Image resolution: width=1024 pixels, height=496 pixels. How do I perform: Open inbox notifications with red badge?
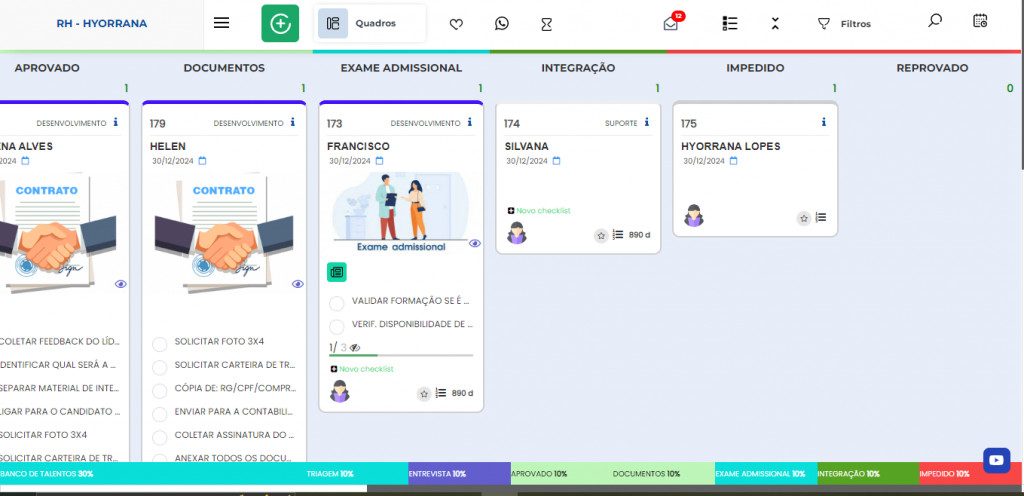(671, 24)
